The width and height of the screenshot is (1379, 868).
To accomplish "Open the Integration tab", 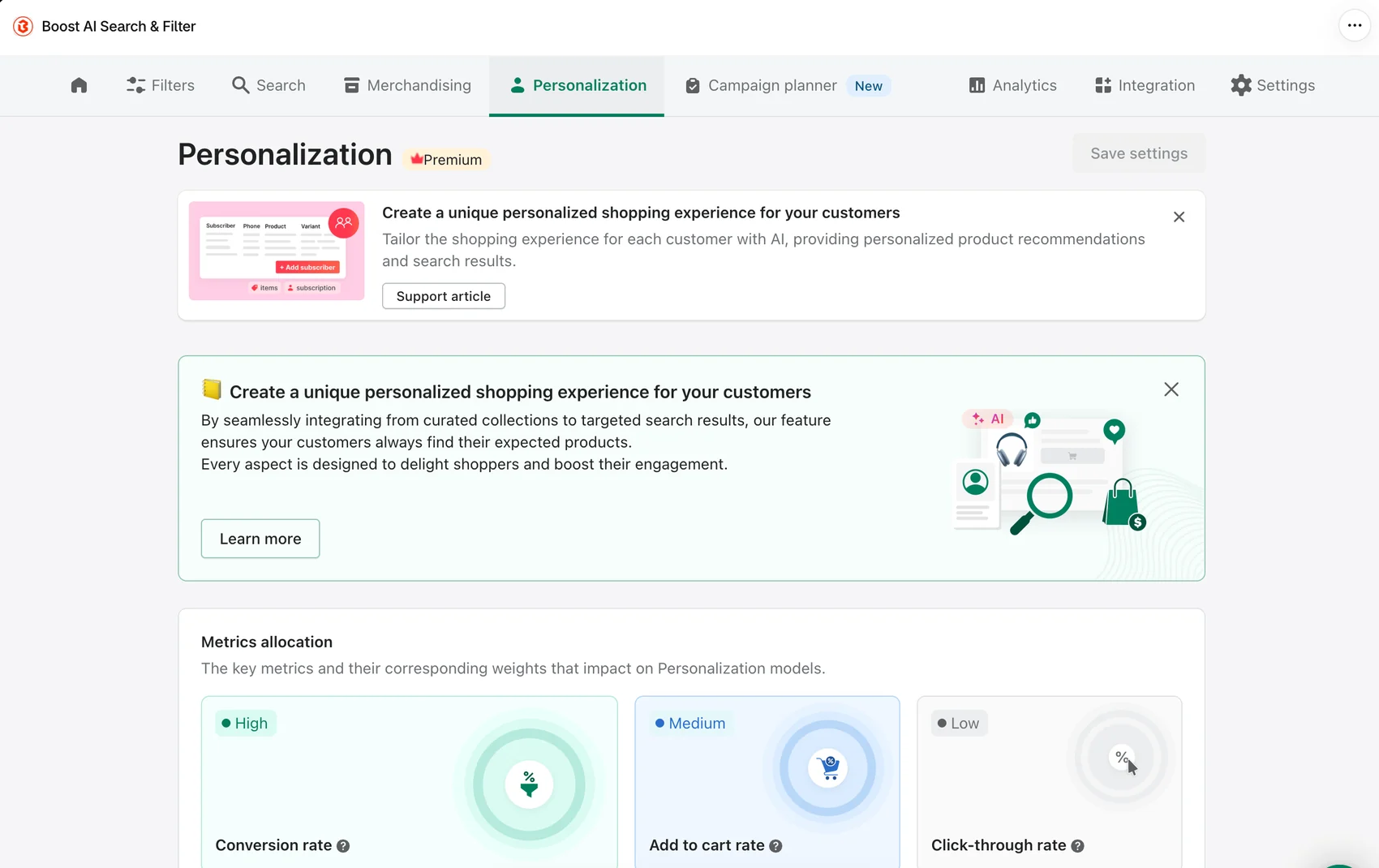I will pyautogui.click(x=1145, y=85).
